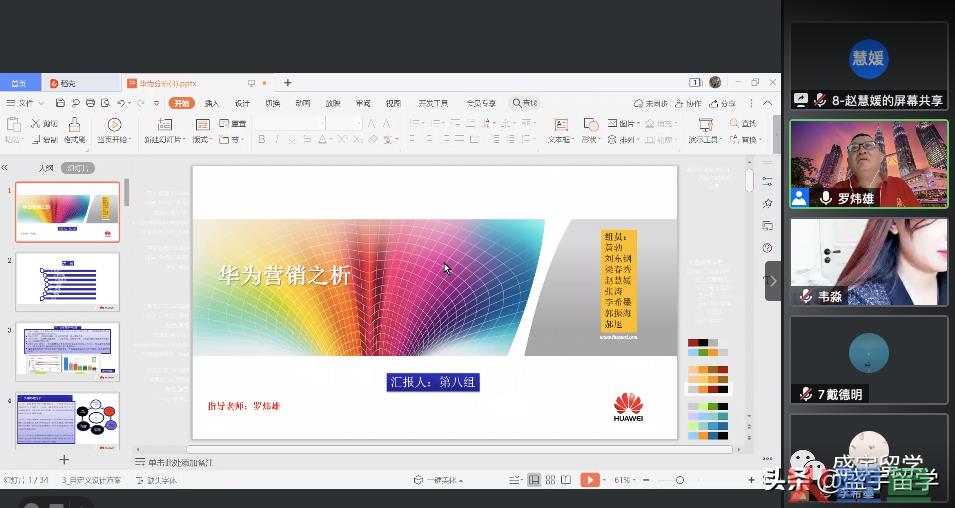Click the One-click Beautify (一键美化) button
This screenshot has height=508, width=955.
point(438,480)
